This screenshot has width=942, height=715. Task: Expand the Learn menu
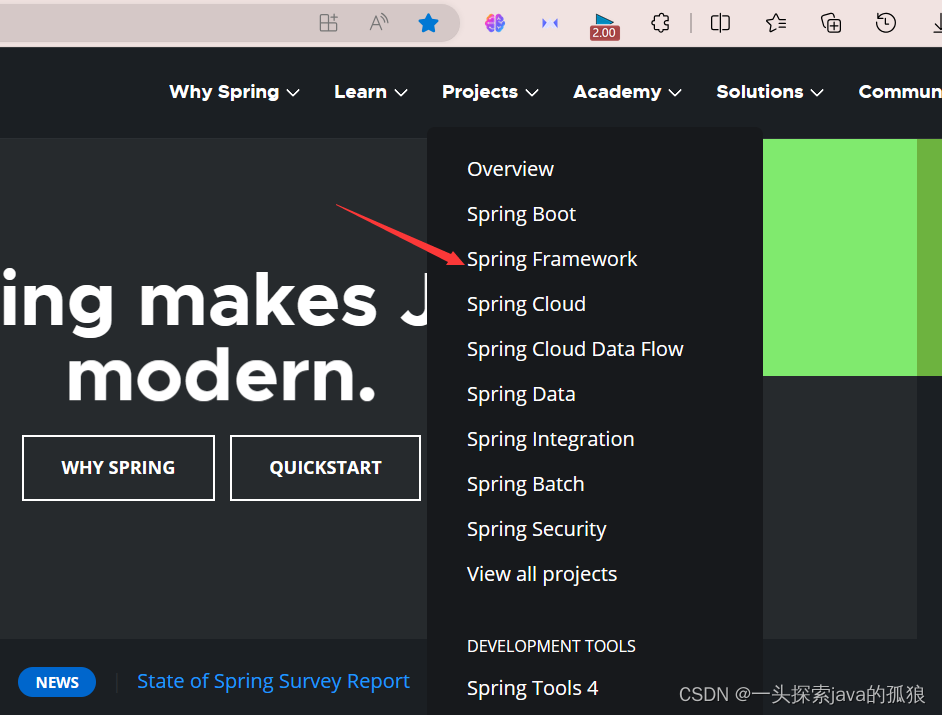tap(371, 92)
